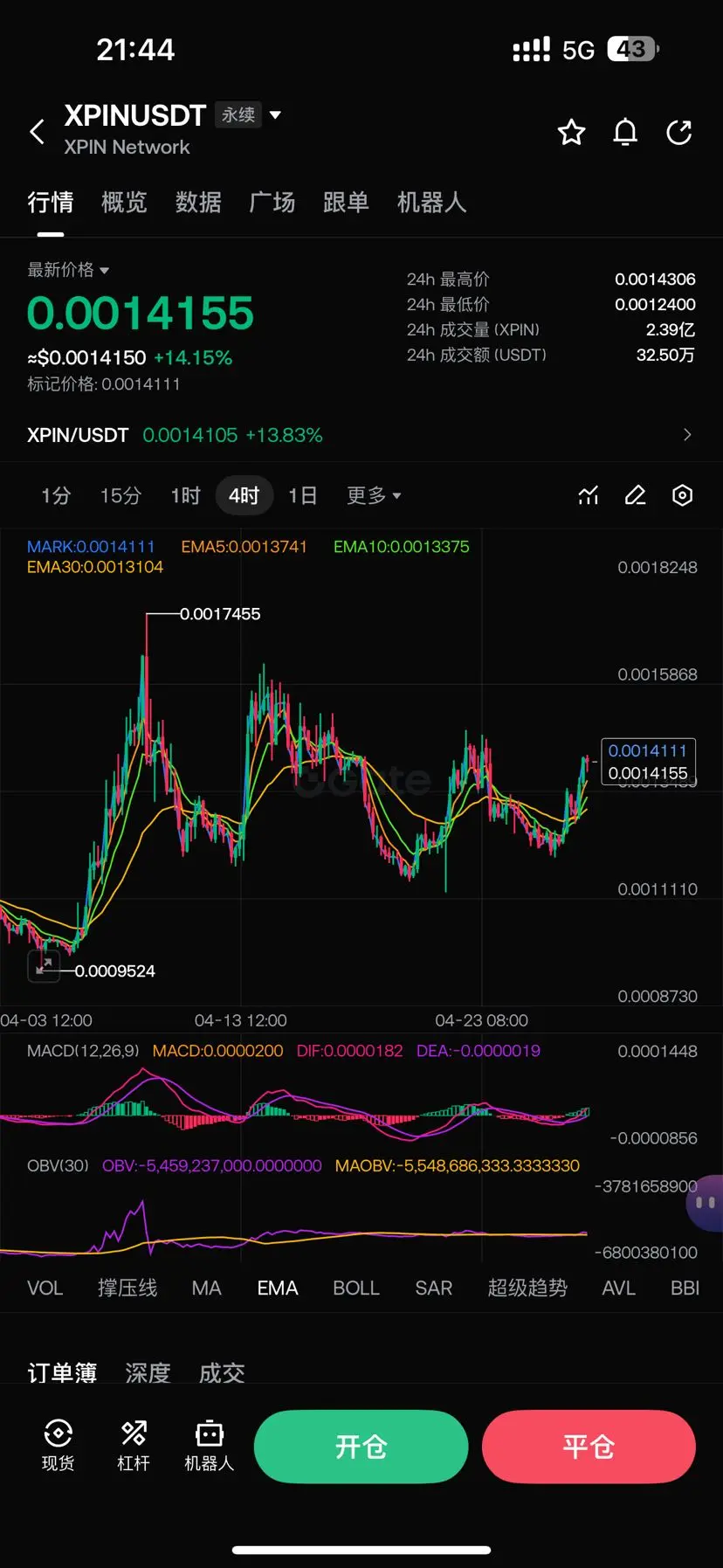
Task: Expand chart to fullscreen icon
Action: coord(44,965)
